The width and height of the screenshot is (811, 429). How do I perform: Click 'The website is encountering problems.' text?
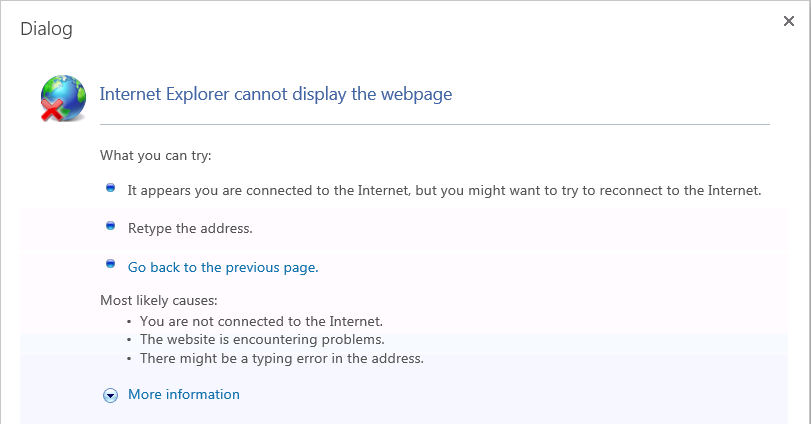[262, 339]
